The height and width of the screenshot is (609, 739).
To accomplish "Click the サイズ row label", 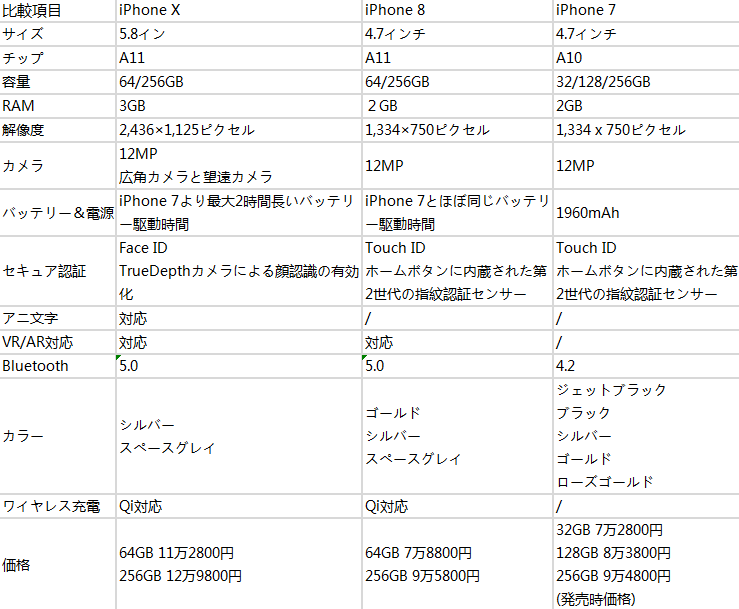I will [x=57, y=34].
